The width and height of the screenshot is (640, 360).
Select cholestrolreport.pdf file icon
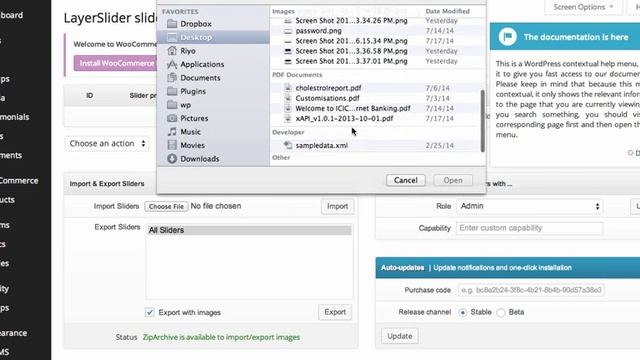pos(288,88)
